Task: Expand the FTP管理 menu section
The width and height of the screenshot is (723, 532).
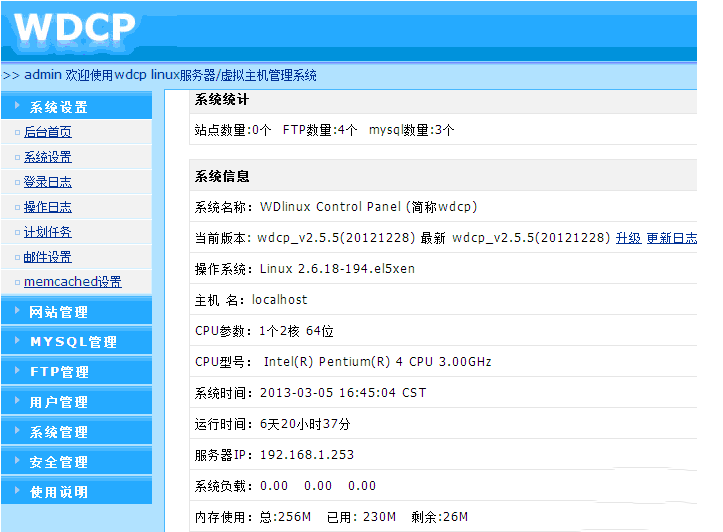Action: [x=59, y=372]
